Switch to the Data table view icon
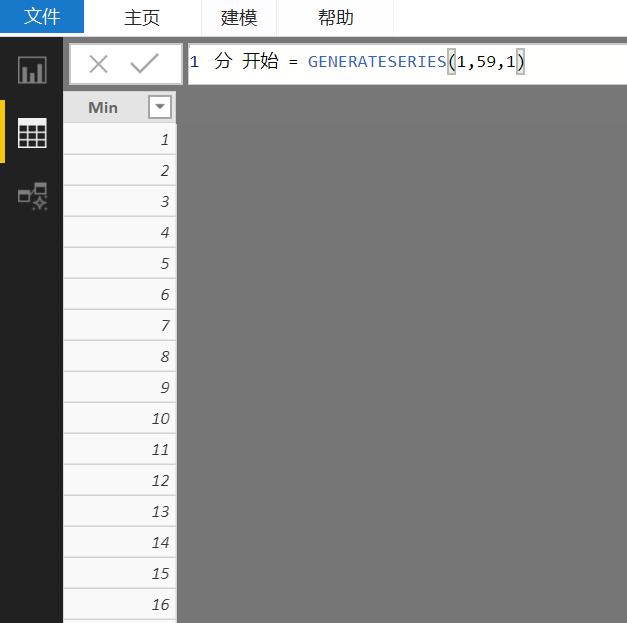 tap(32, 133)
